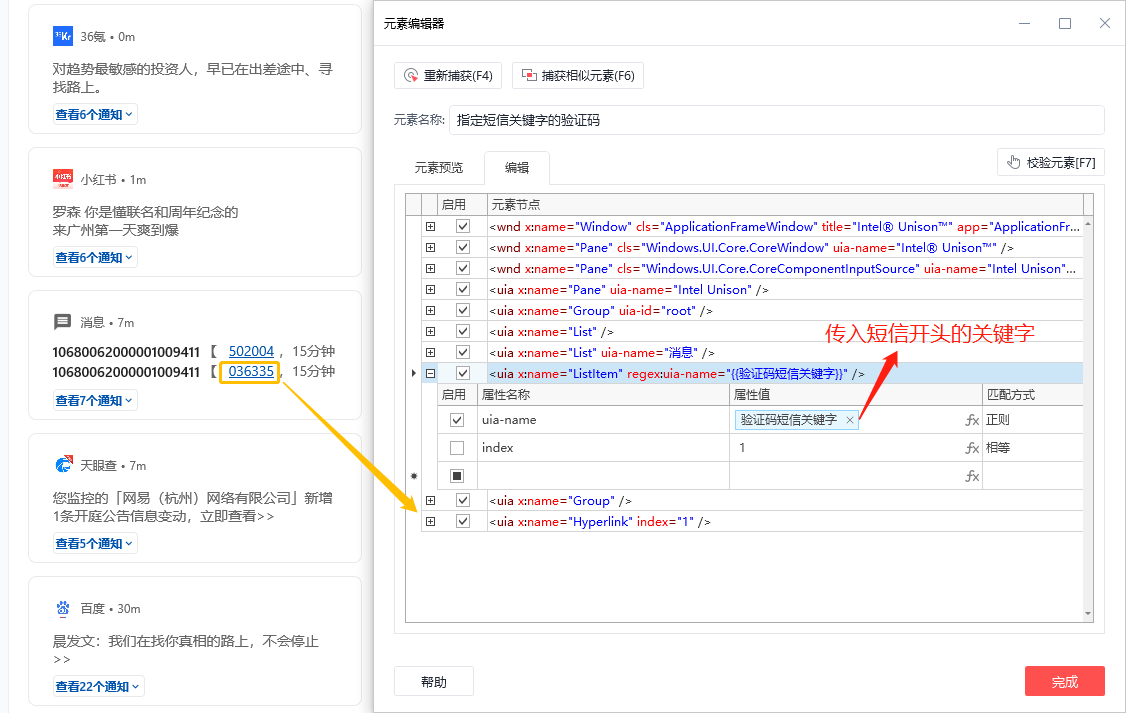Select the 编辑 tab
1126x713 pixels.
[516, 167]
